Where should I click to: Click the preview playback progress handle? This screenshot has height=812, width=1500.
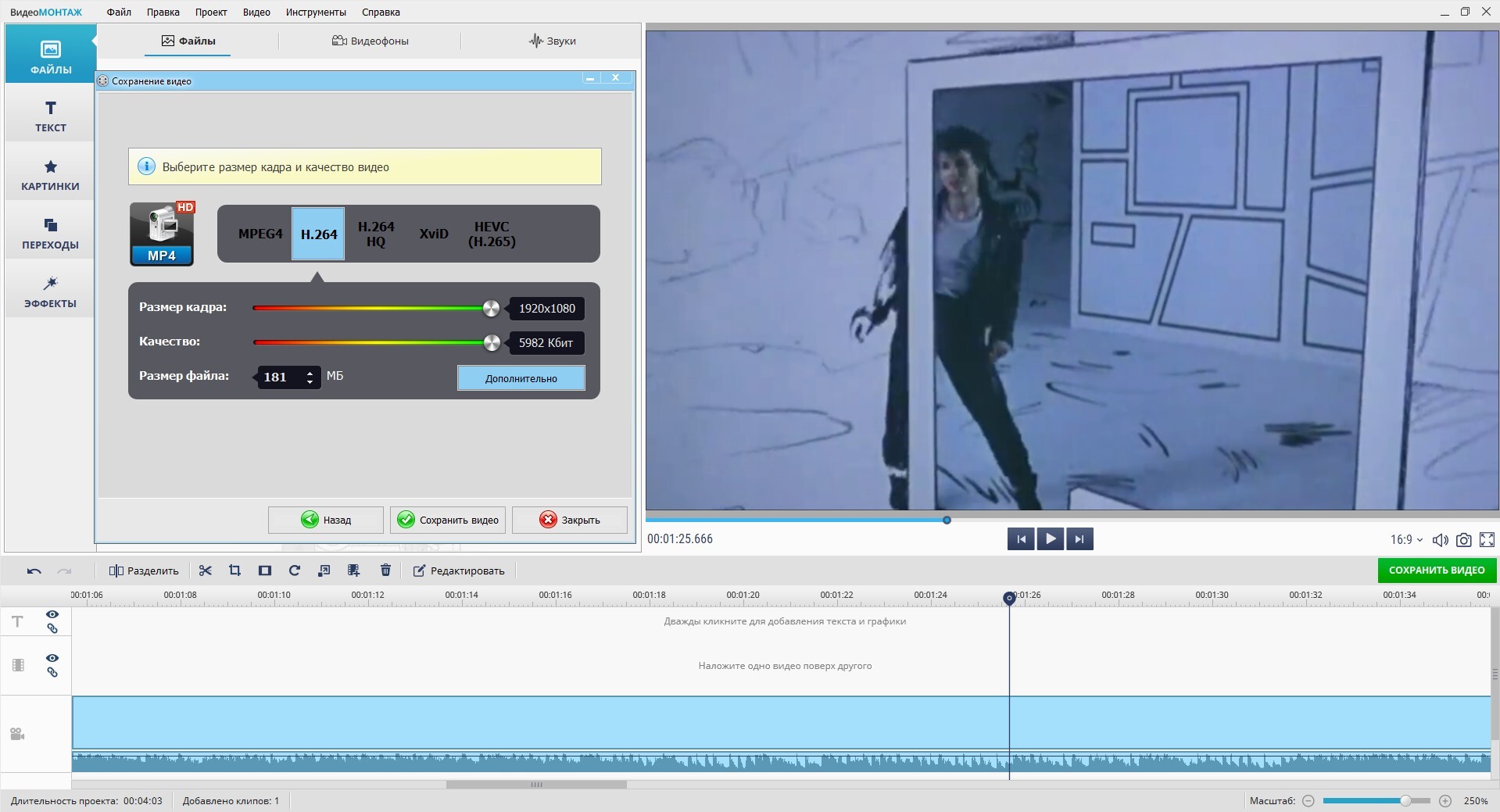point(947,520)
